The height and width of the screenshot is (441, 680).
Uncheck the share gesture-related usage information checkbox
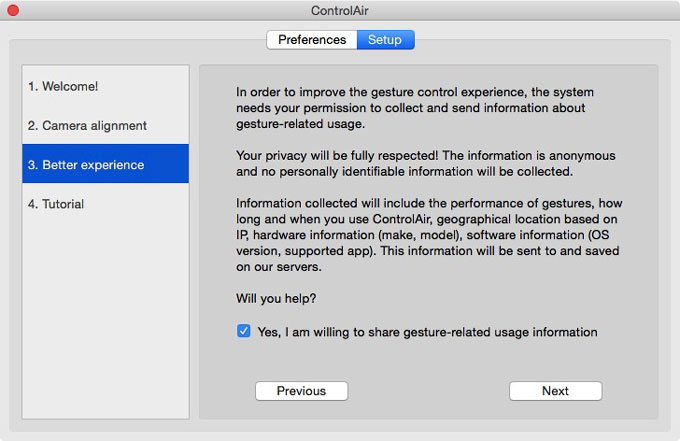pos(243,331)
